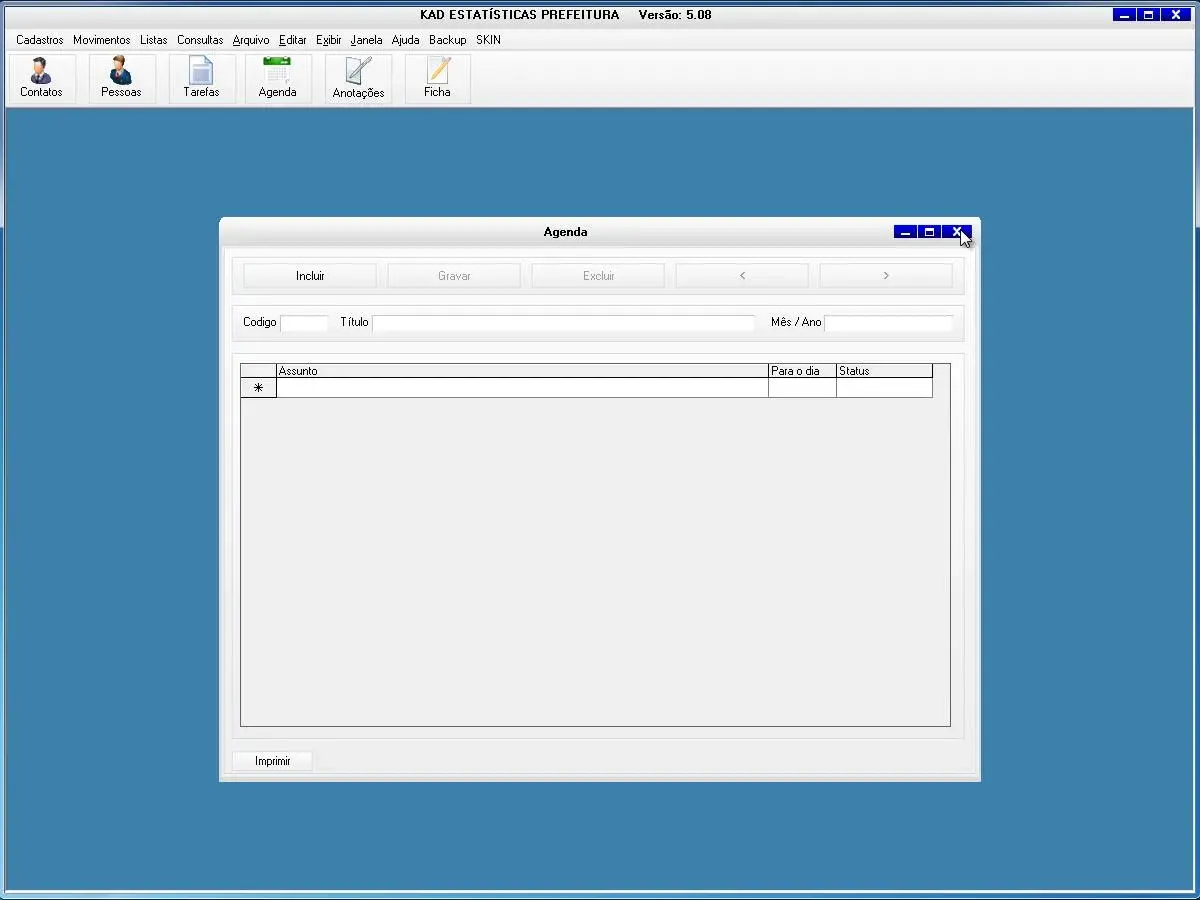This screenshot has width=1200, height=900.
Task: Open the Ficha toolbar icon
Action: click(x=437, y=78)
